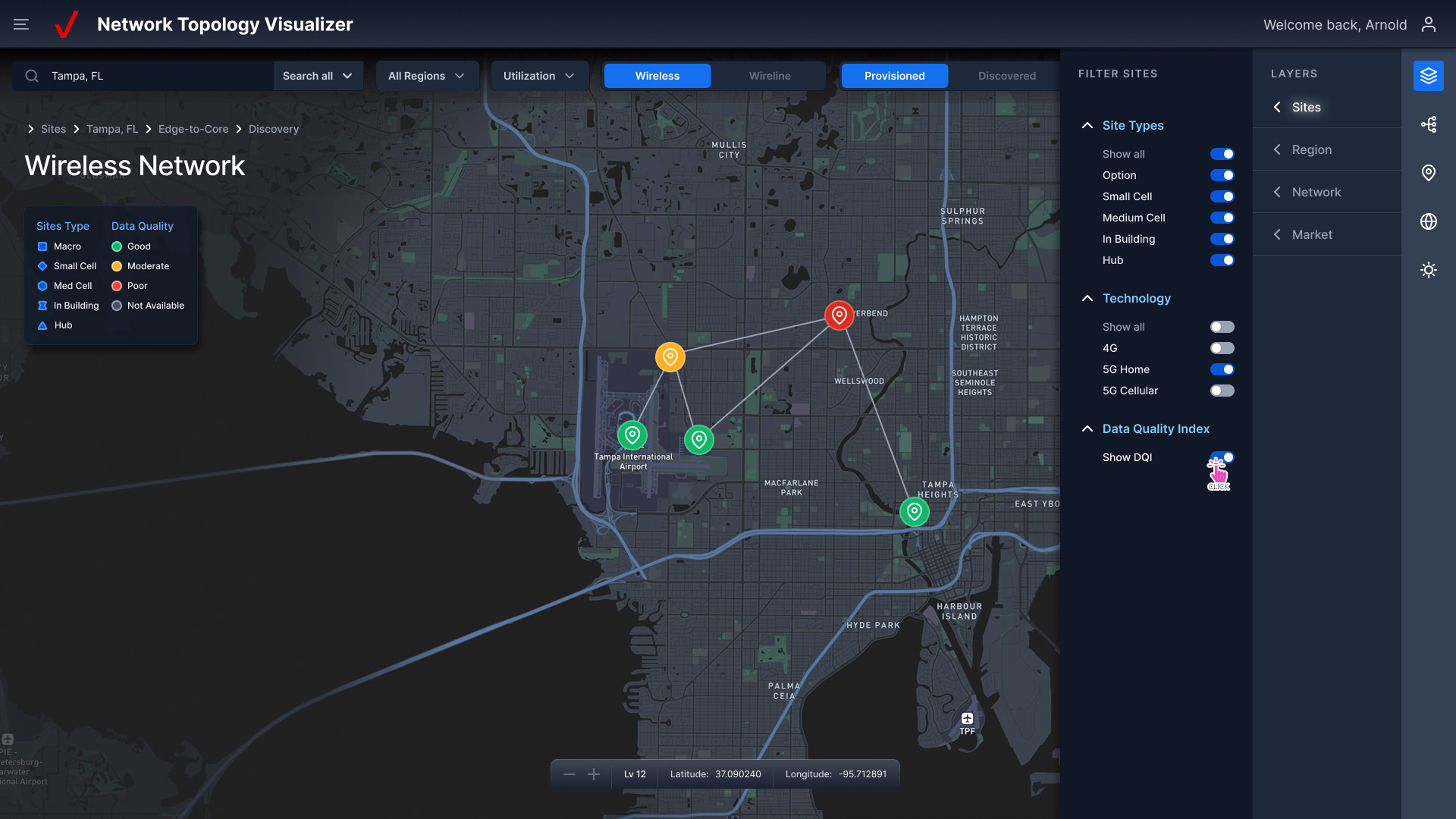Disable the Medium Cell switch
Viewport: 1456px width, 819px height.
tap(1222, 218)
